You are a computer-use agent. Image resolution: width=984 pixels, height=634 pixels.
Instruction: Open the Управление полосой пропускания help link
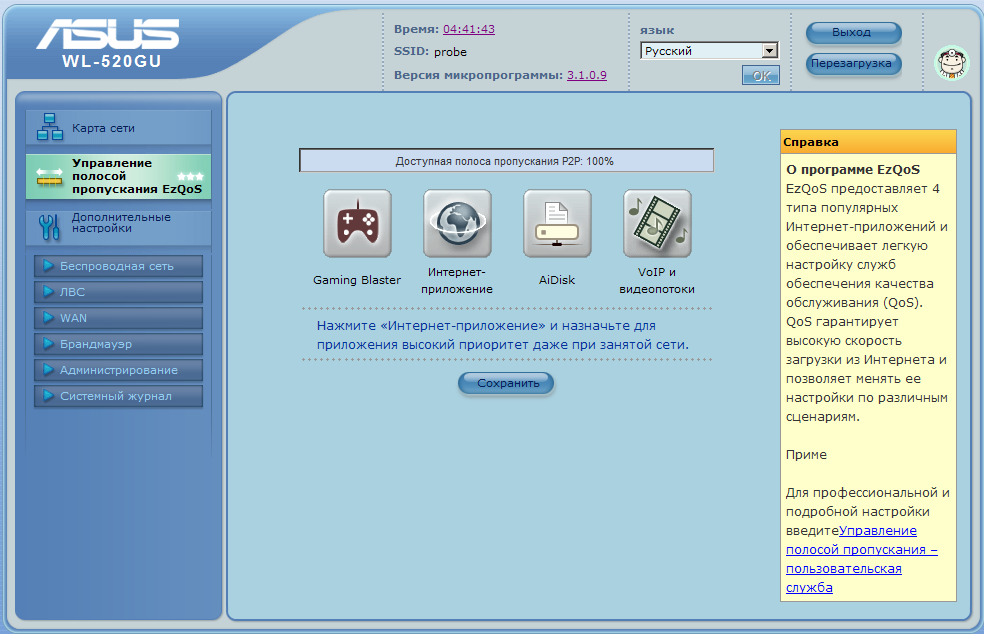point(862,559)
